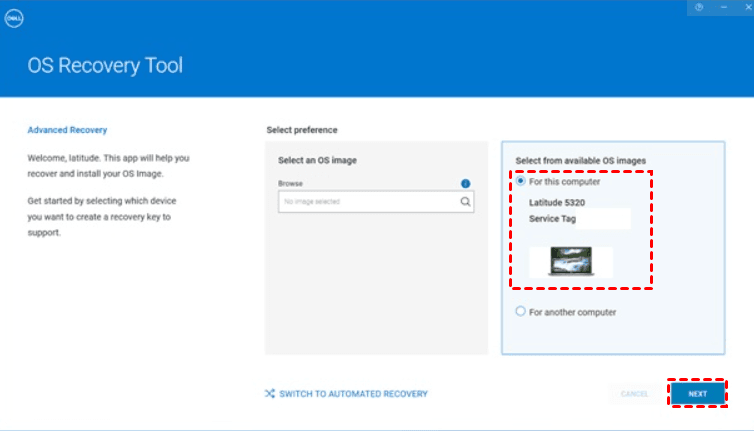The image size is (754, 431).
Task: Click Select from available OS images heading
Action: [580, 161]
